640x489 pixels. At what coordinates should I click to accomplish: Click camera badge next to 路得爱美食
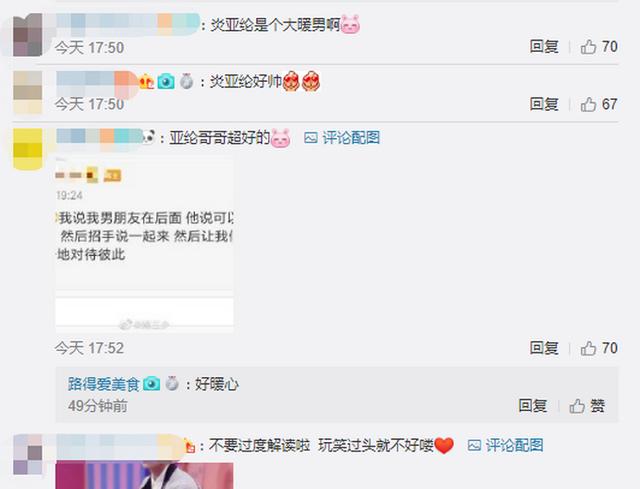tap(151, 384)
